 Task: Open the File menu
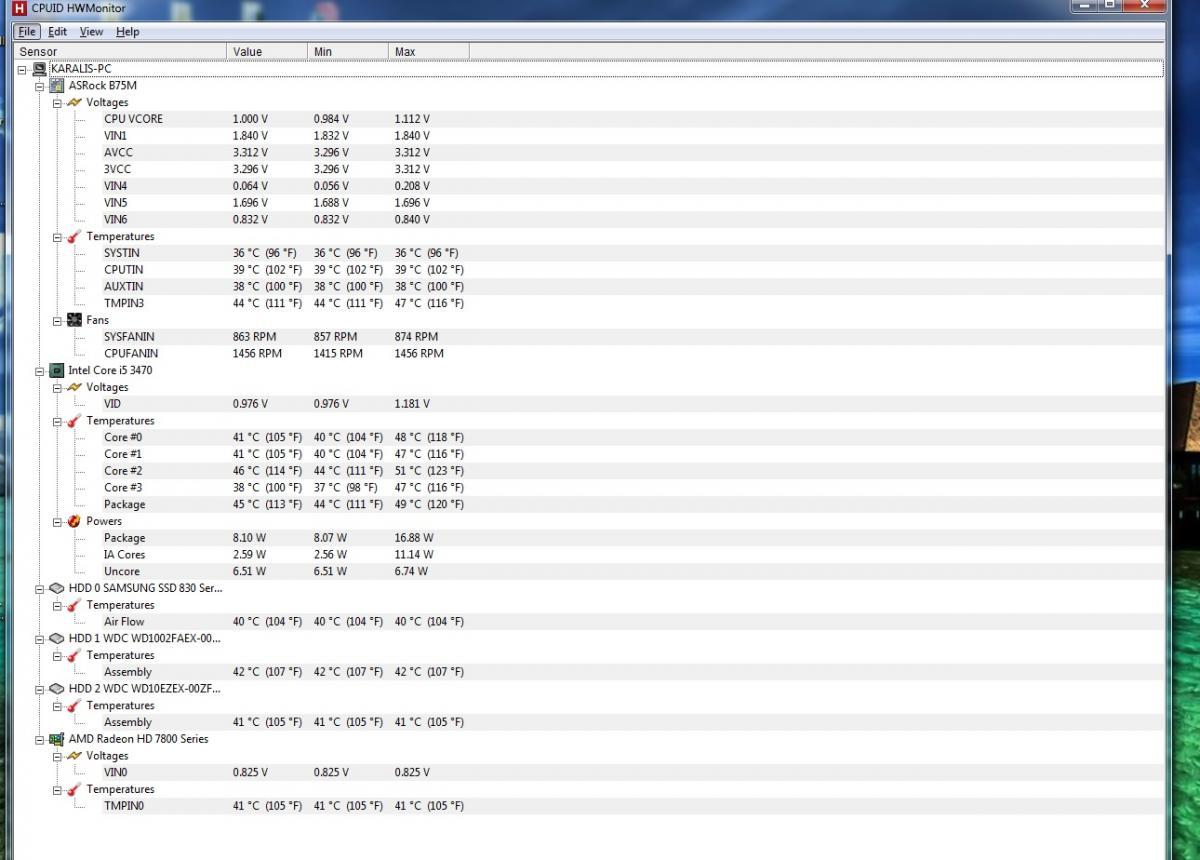click(27, 32)
